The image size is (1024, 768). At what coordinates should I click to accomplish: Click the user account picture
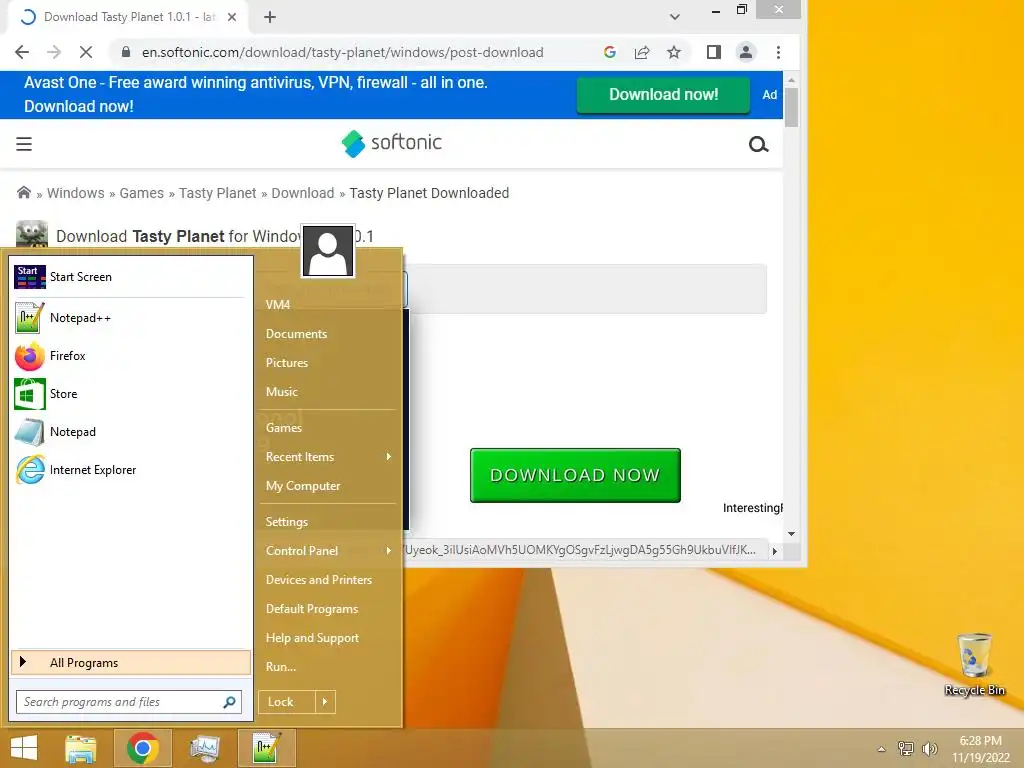[x=328, y=251]
